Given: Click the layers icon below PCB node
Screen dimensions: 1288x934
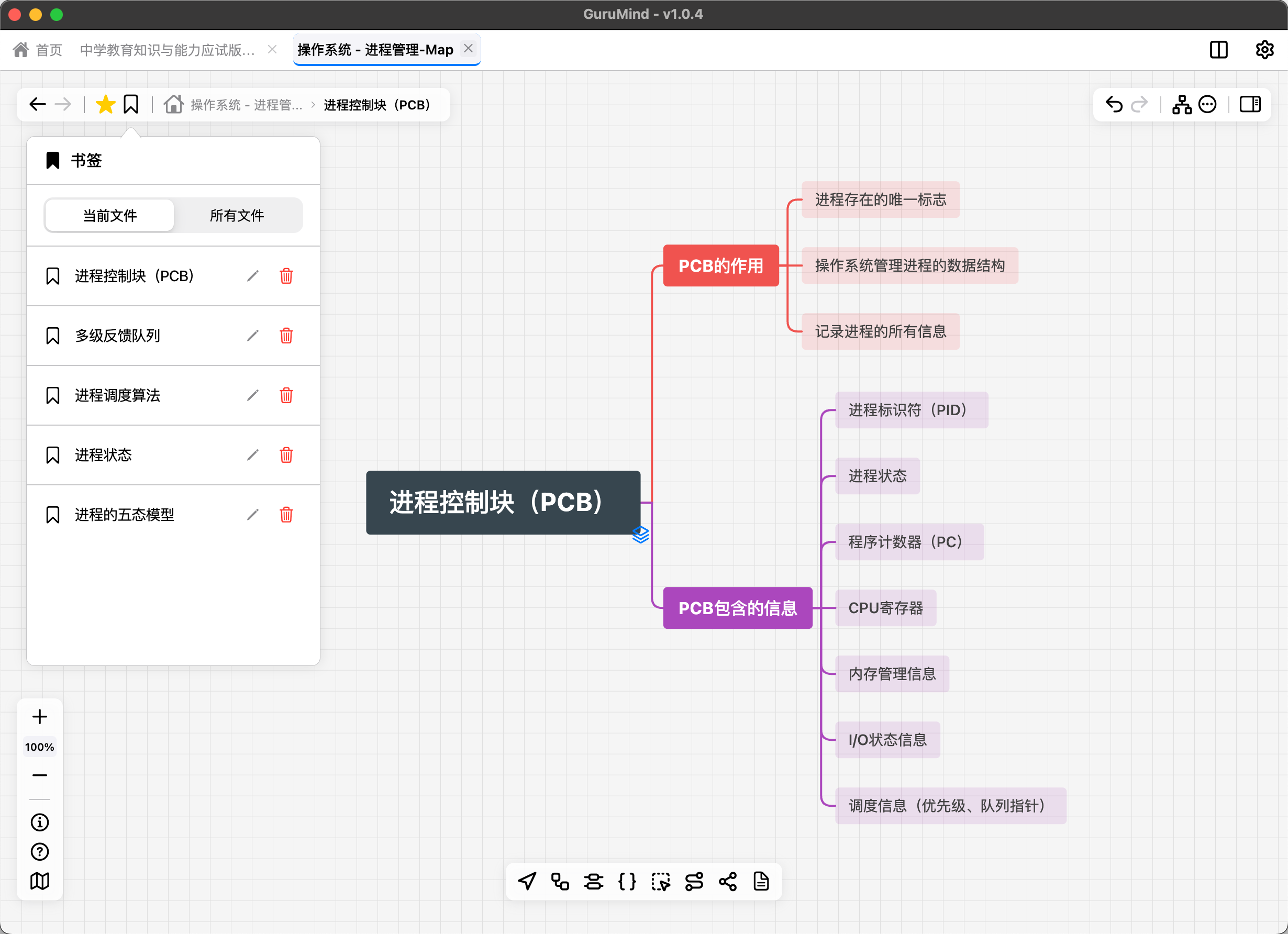Looking at the screenshot, I should pos(640,535).
